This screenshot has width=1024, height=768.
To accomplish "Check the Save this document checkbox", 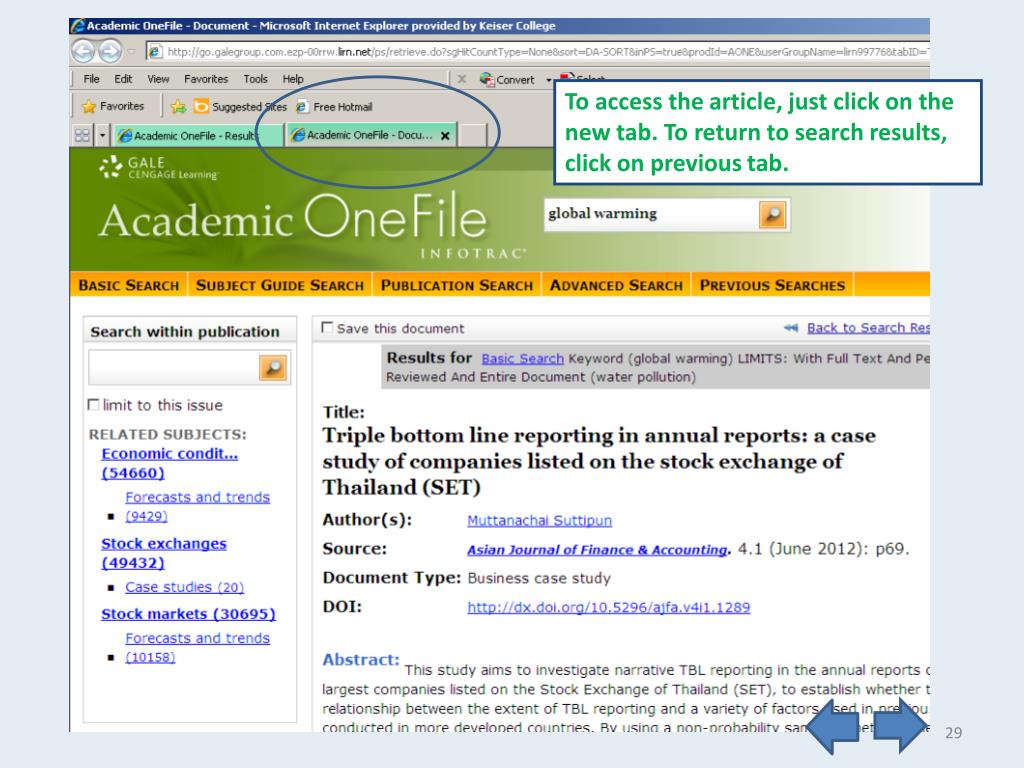I will (327, 327).
